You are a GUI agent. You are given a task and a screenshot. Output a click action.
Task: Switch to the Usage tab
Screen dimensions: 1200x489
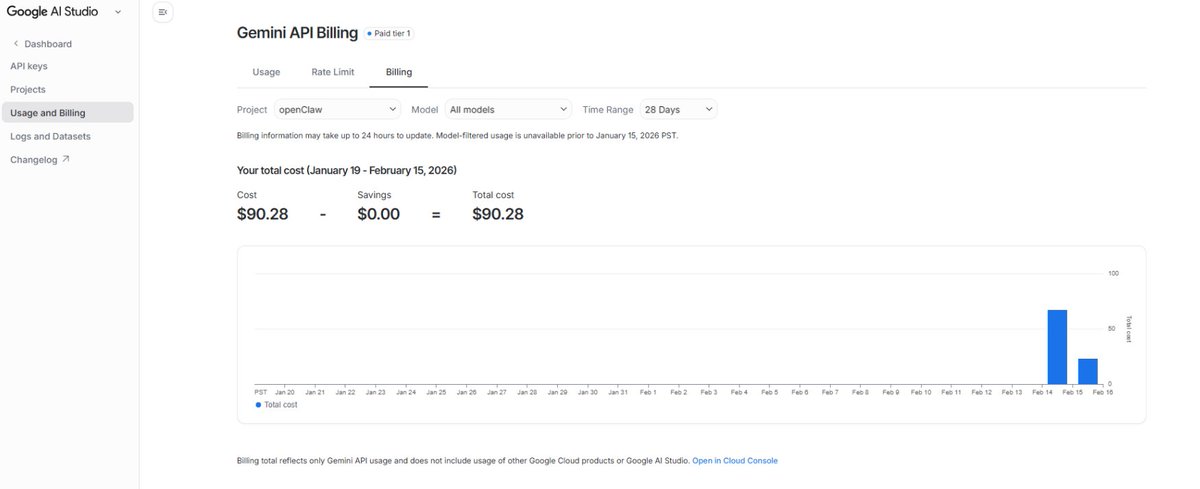(266, 72)
